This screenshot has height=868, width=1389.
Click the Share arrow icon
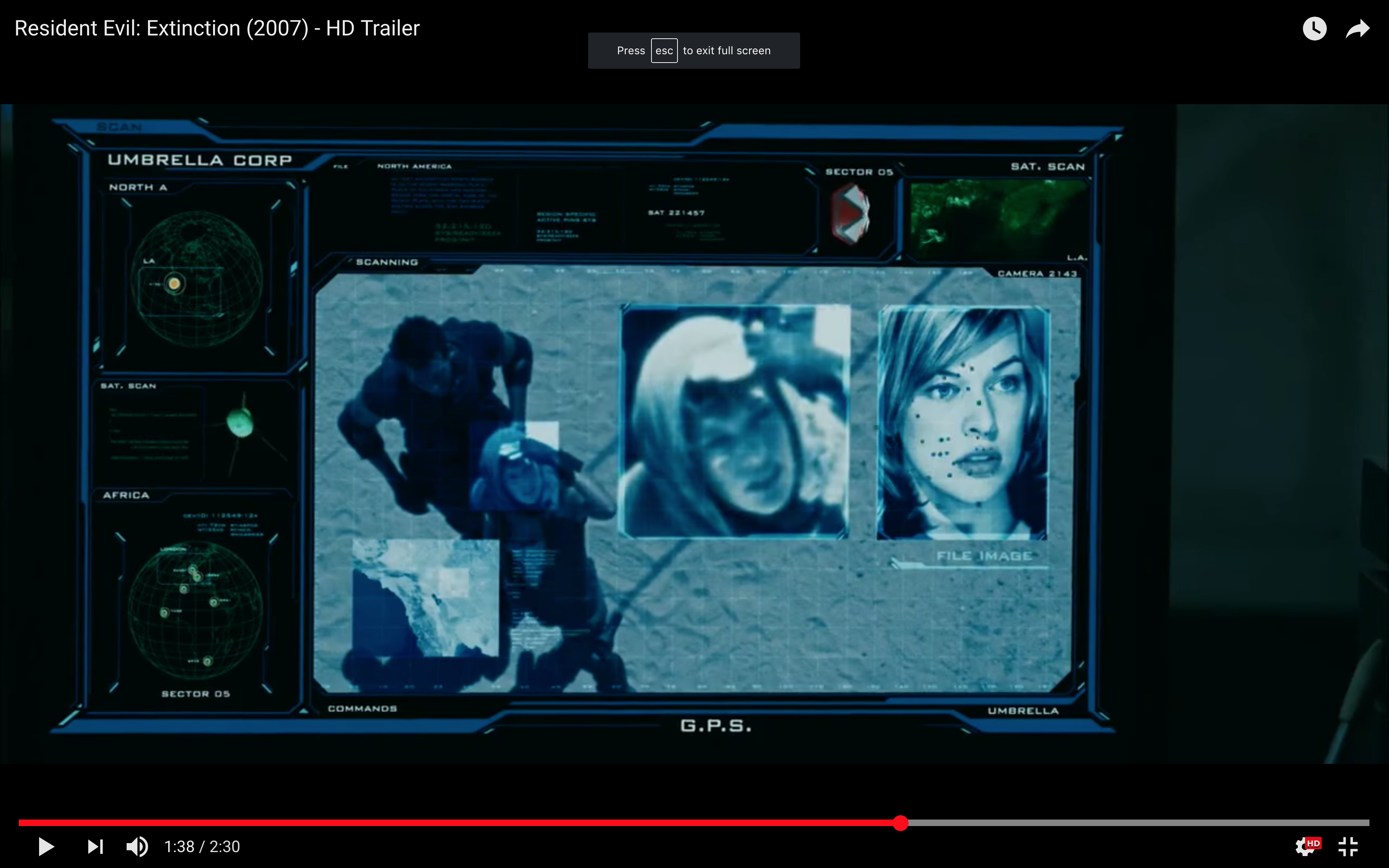(1358, 29)
